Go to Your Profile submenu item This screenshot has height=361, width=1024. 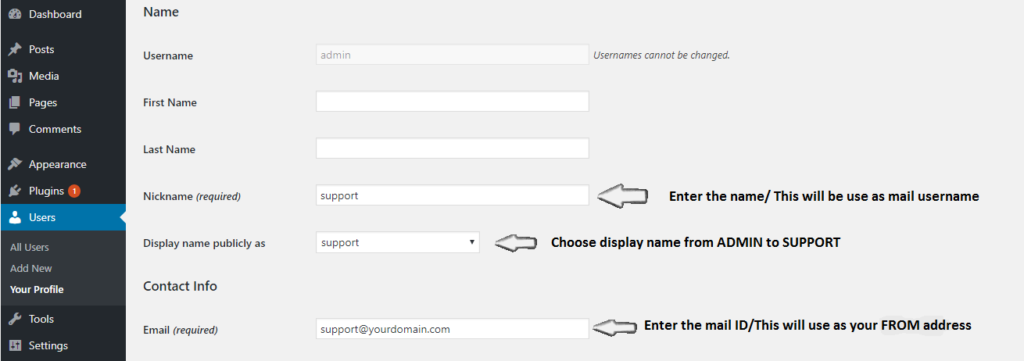pyautogui.click(x=37, y=289)
